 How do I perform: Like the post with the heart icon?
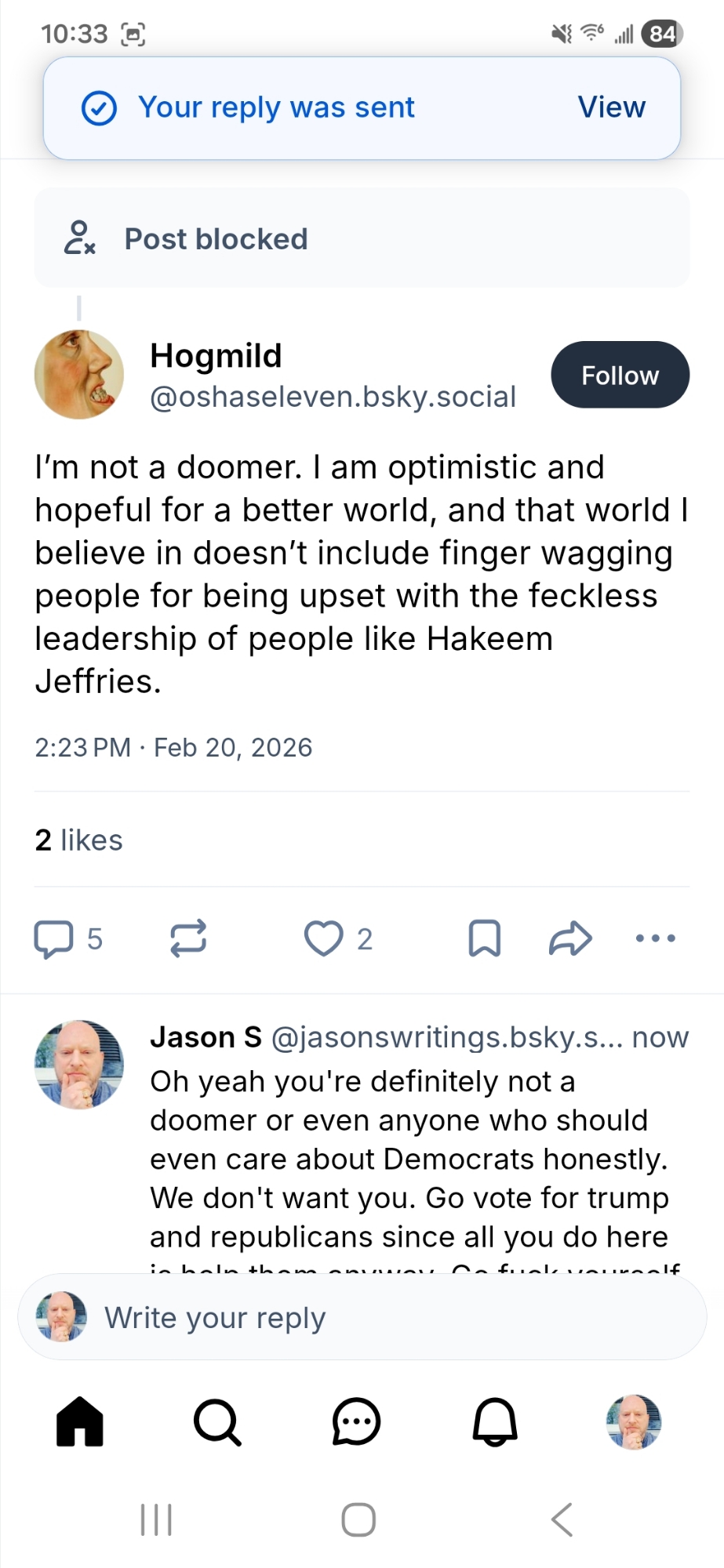[323, 938]
